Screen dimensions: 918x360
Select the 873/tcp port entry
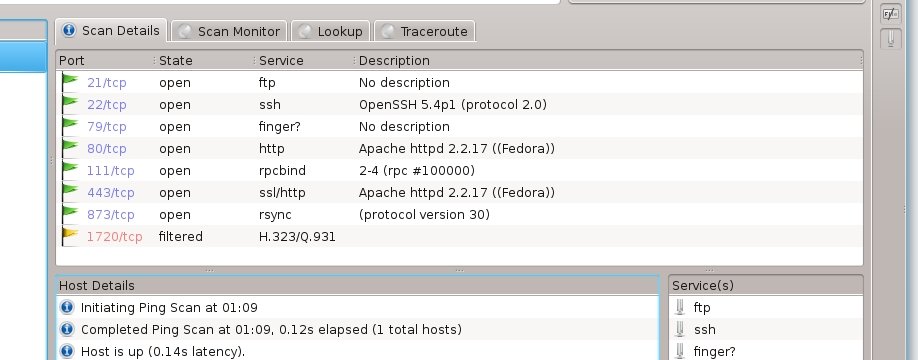point(111,215)
